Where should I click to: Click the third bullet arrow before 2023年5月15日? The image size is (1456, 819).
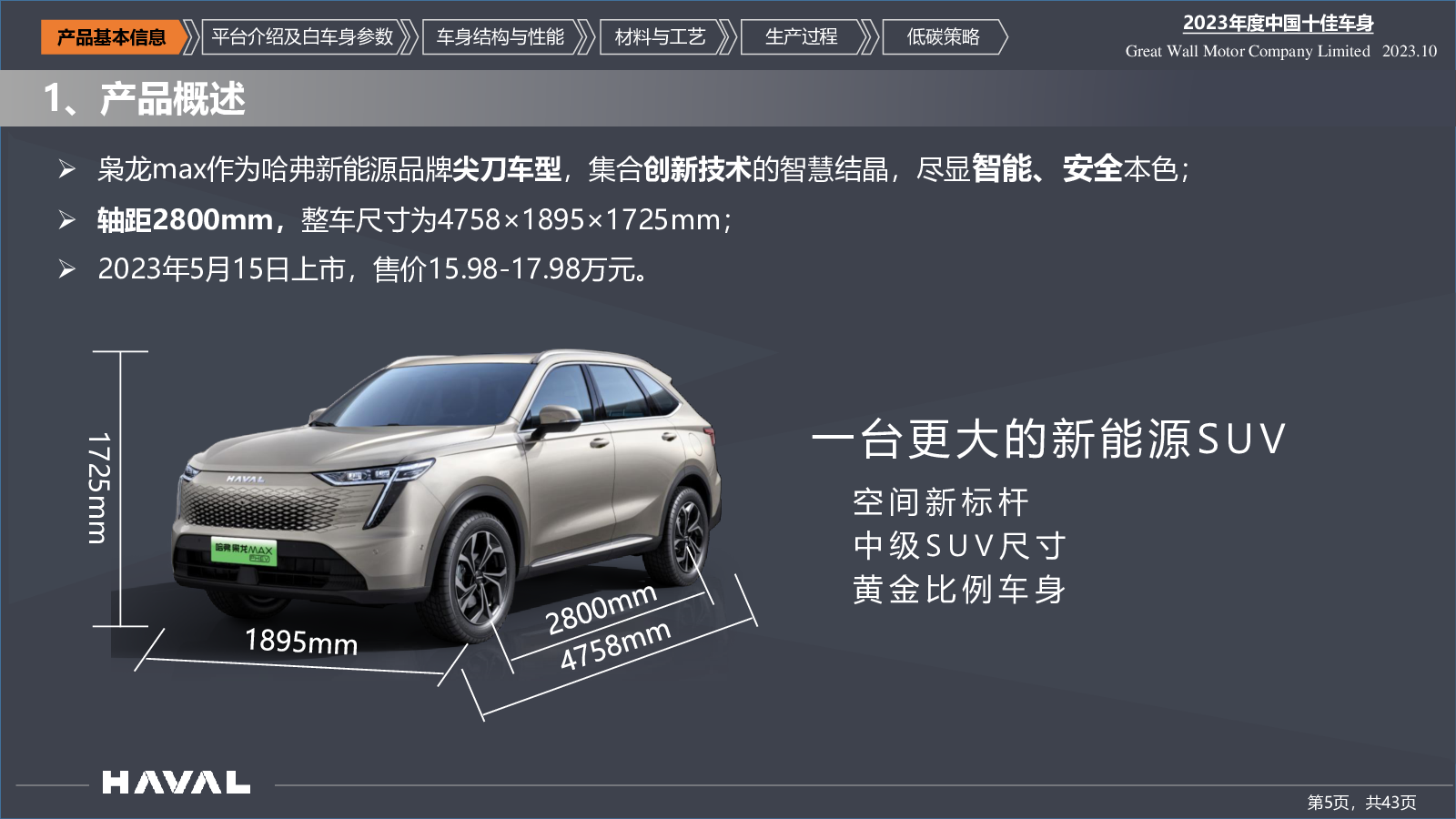click(x=66, y=268)
